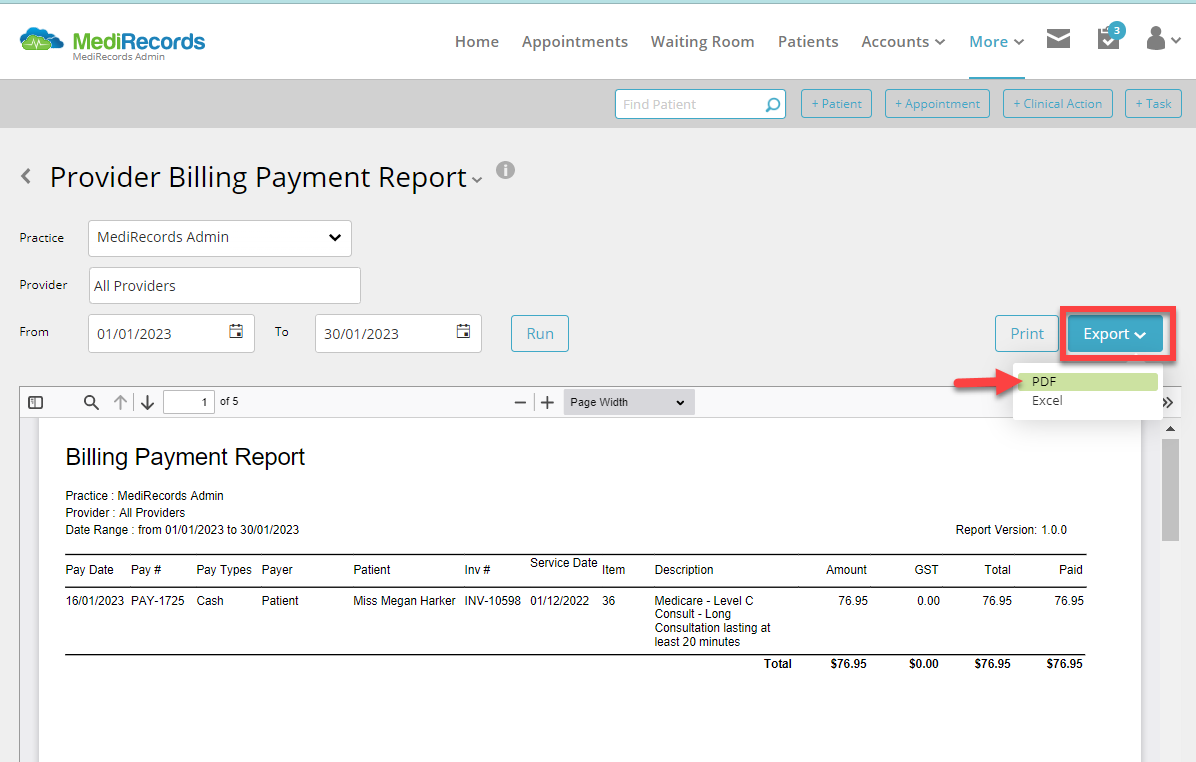Expand the Practice dropdown MediRecords Admin
This screenshot has height=762, width=1196.
coord(220,238)
